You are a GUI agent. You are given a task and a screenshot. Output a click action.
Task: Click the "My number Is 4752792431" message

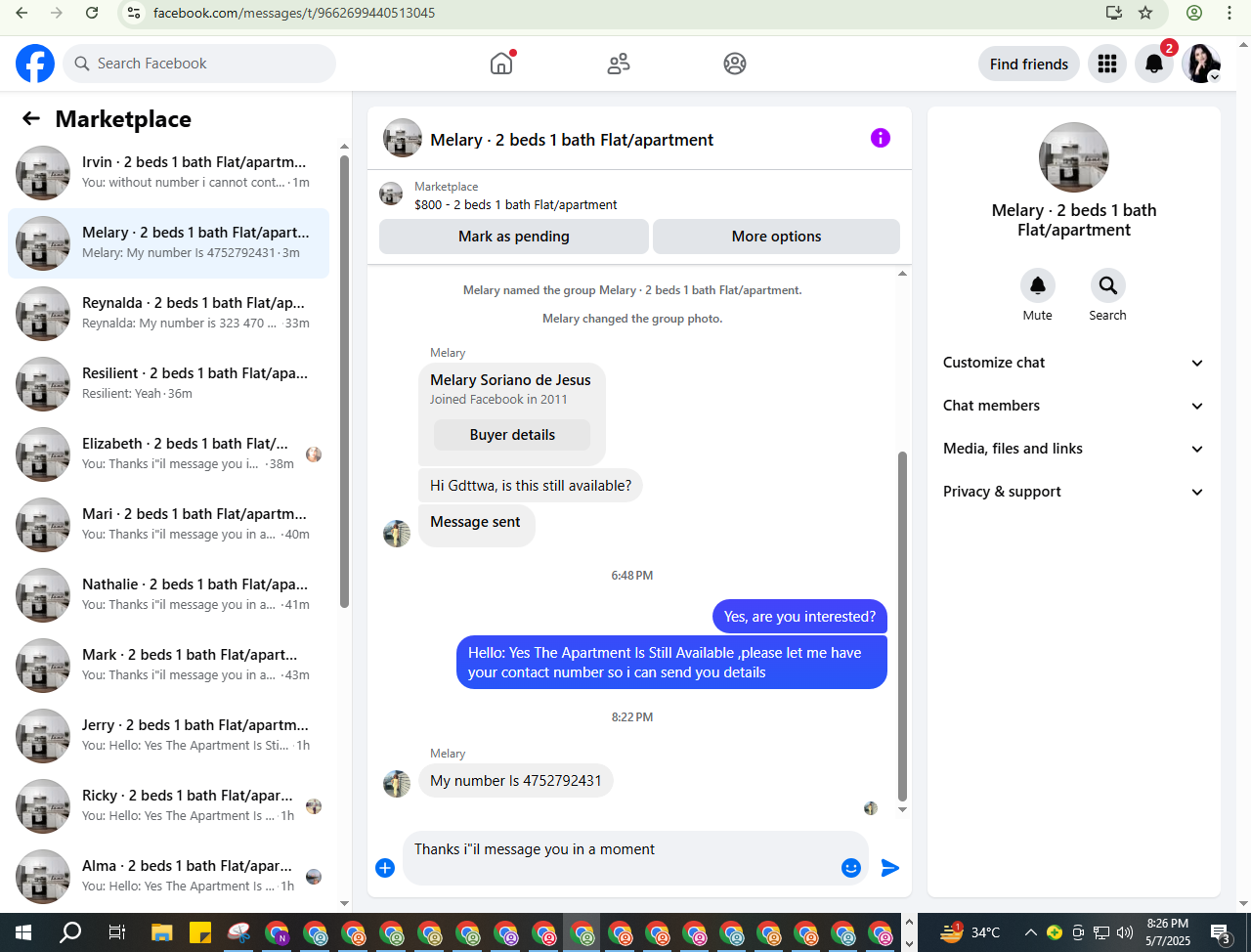click(516, 781)
